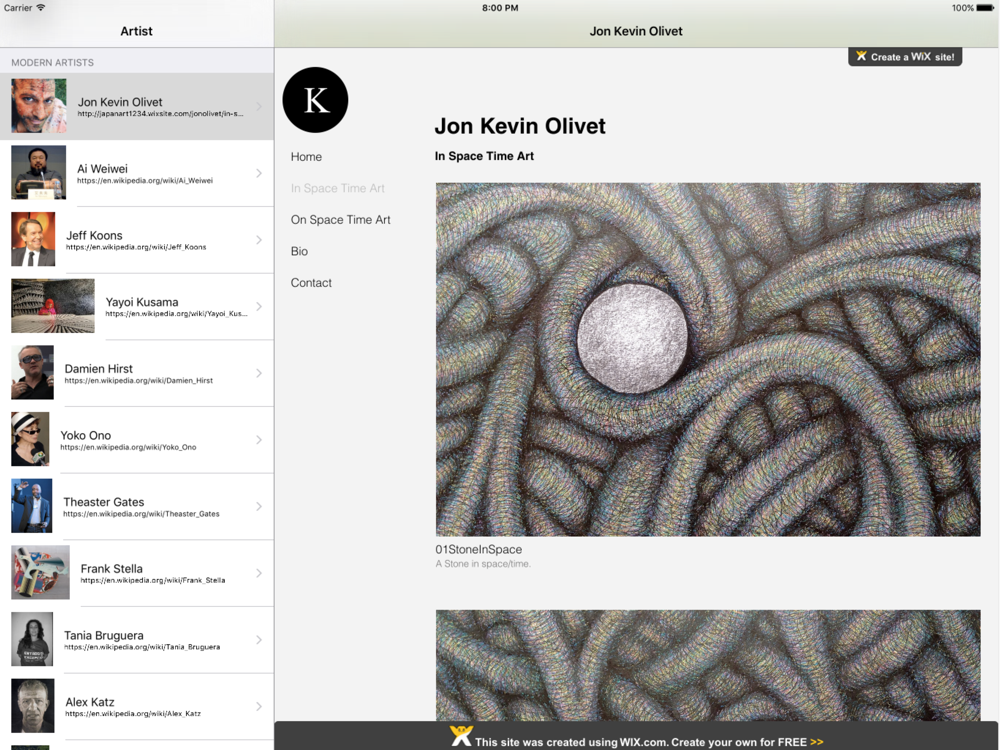
Task: Select the Jeff Koons artist name
Action: pyautogui.click(x=94, y=235)
